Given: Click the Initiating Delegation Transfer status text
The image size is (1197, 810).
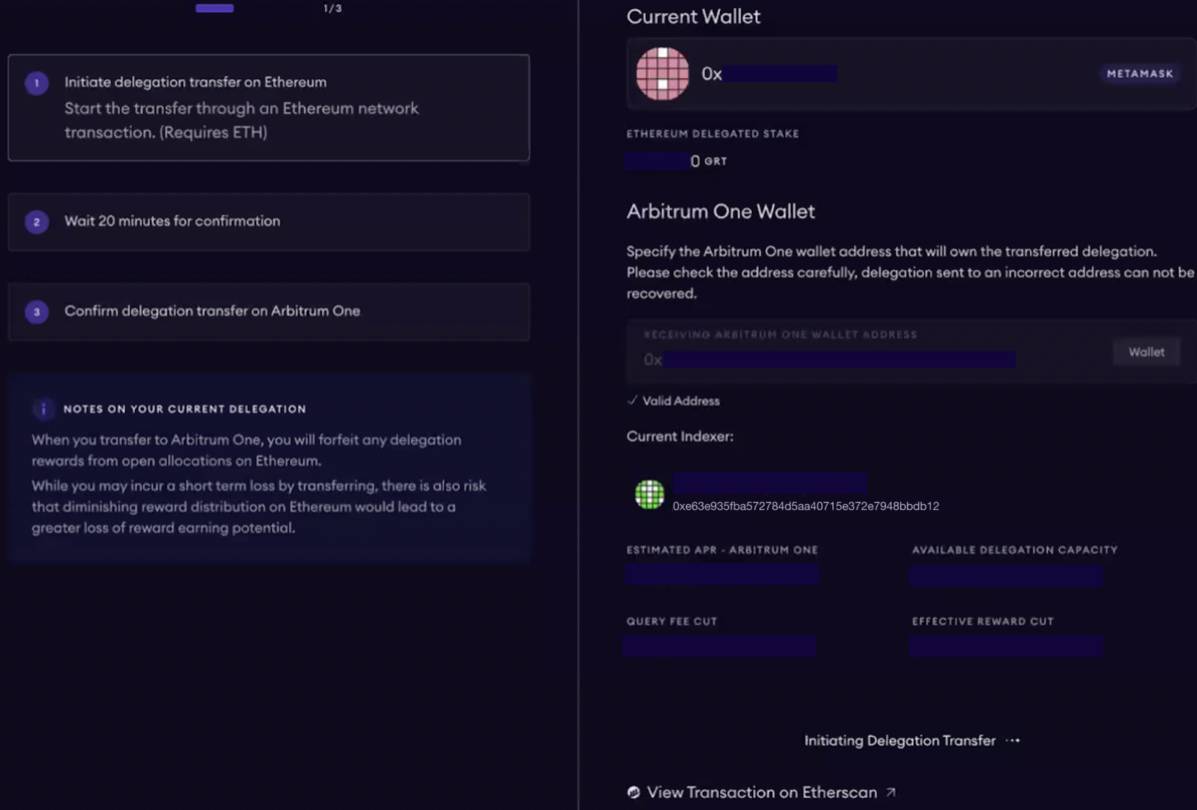Looking at the screenshot, I should (x=899, y=741).
